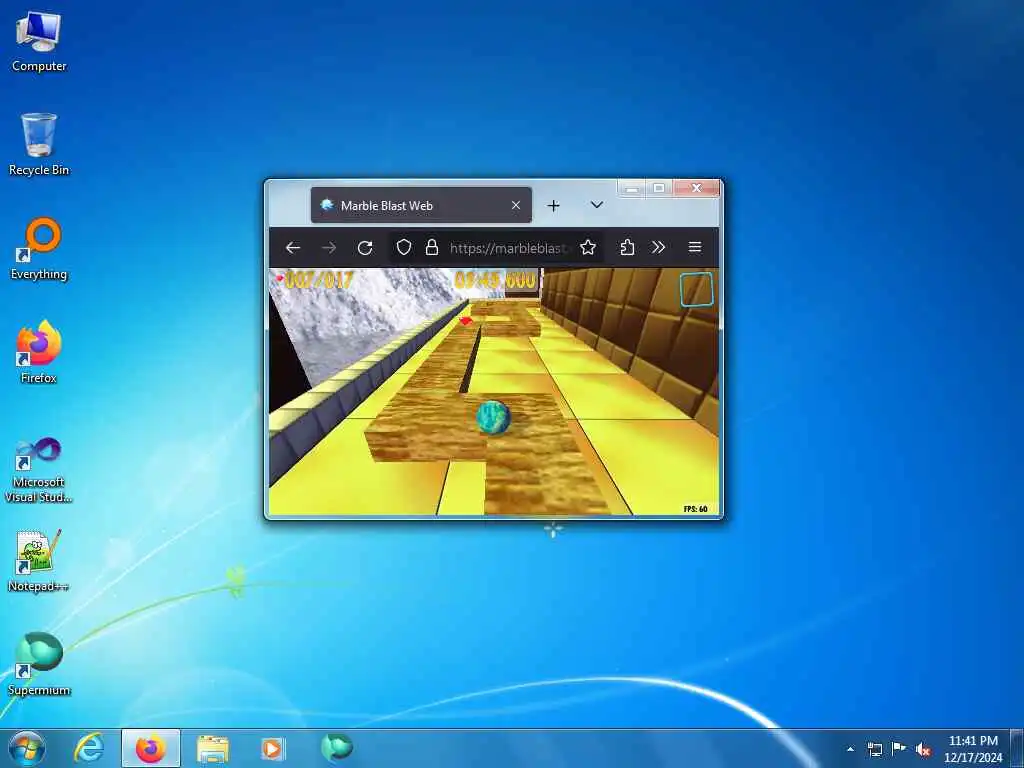
Task: Switch to the Marble Blast Web tab
Action: [421, 205]
